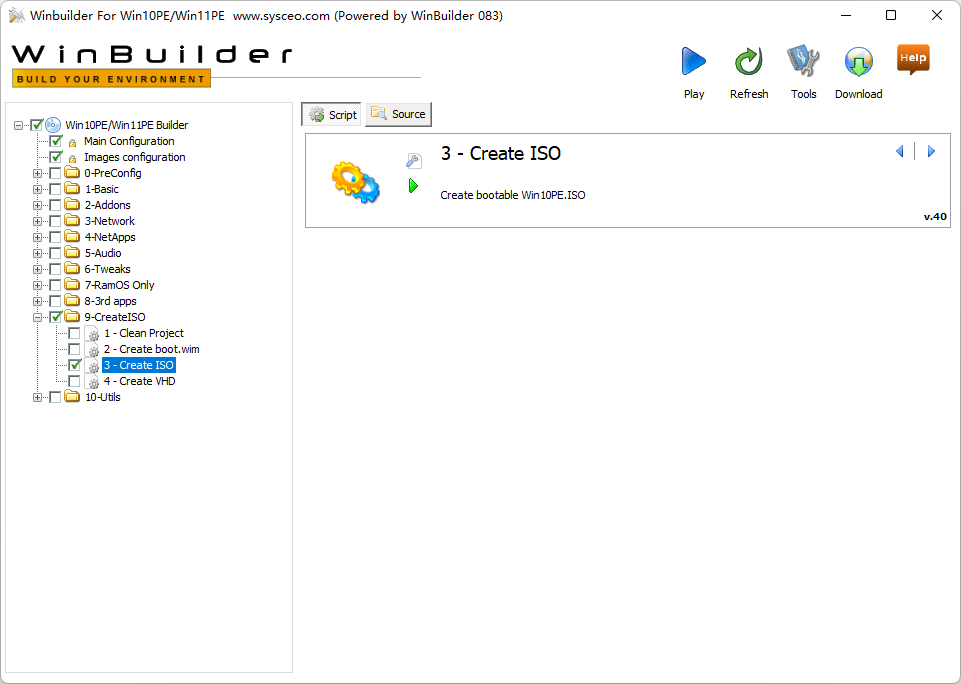
Task: Expand the 4-NetApps folder
Action: [37, 237]
